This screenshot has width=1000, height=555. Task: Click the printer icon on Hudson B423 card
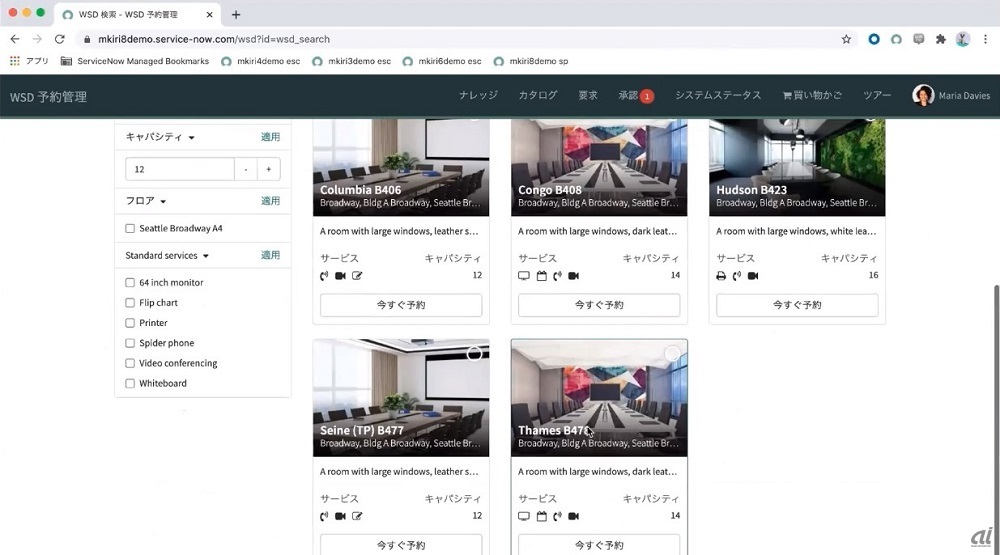722,276
